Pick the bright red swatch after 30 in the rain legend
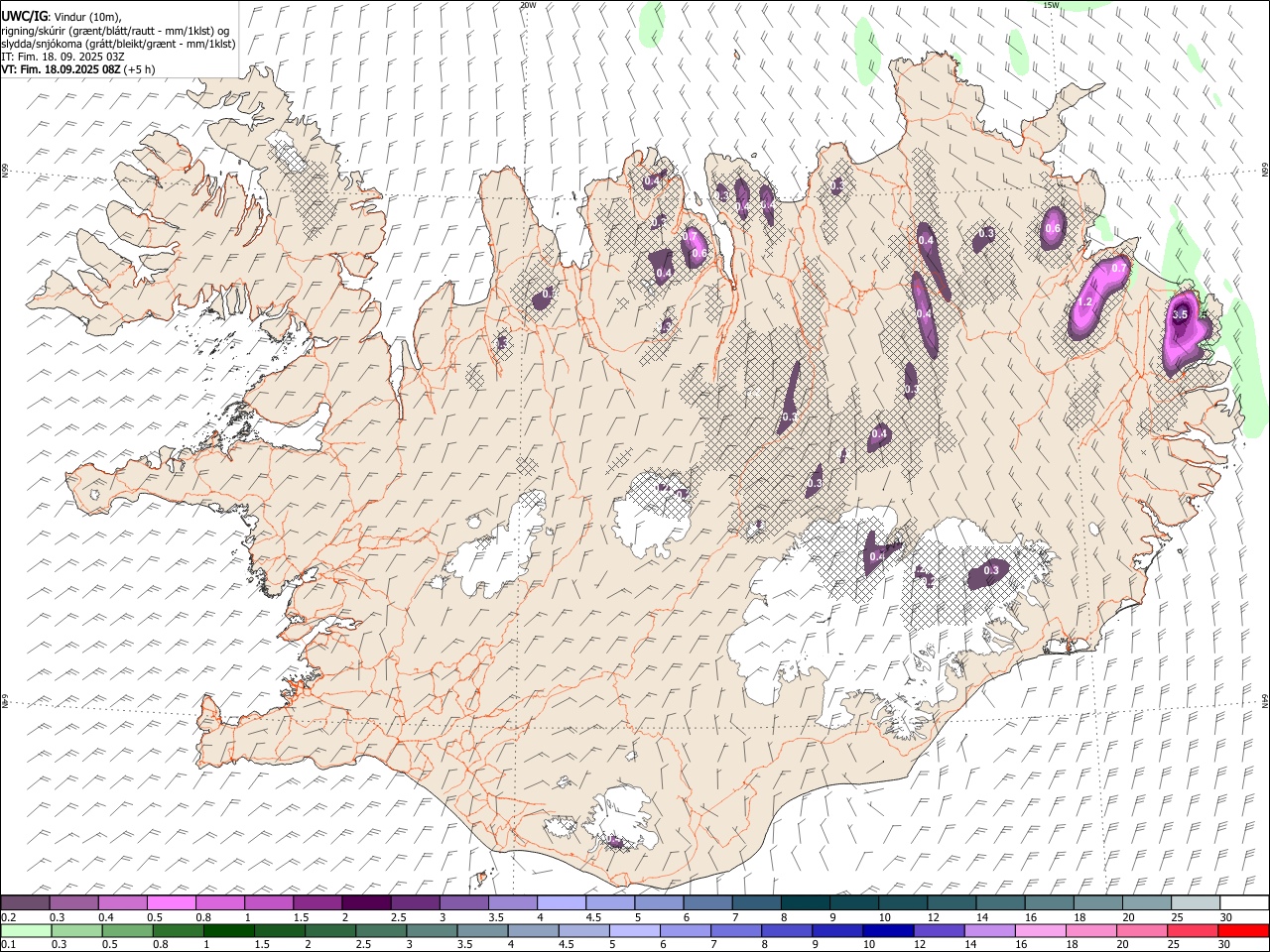Screen dimensions: 1270x952 pos(1243,930)
